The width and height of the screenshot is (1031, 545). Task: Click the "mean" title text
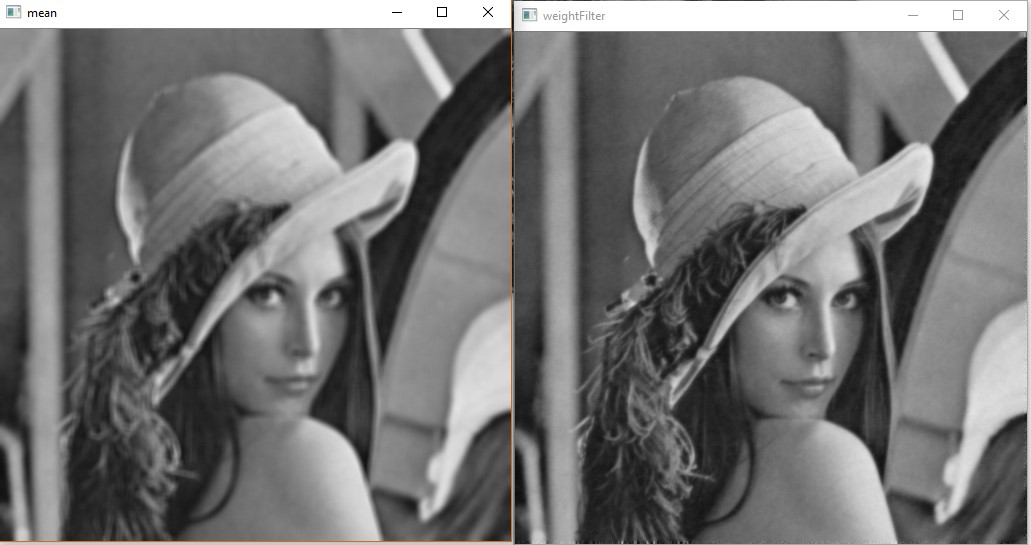click(x=42, y=13)
